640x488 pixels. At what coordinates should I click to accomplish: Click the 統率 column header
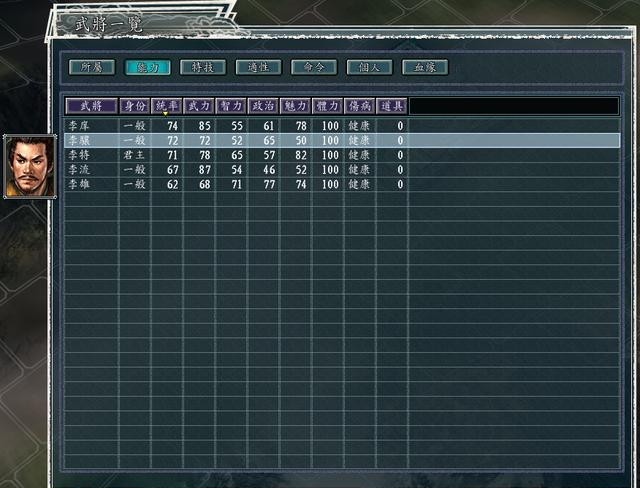pyautogui.click(x=167, y=106)
